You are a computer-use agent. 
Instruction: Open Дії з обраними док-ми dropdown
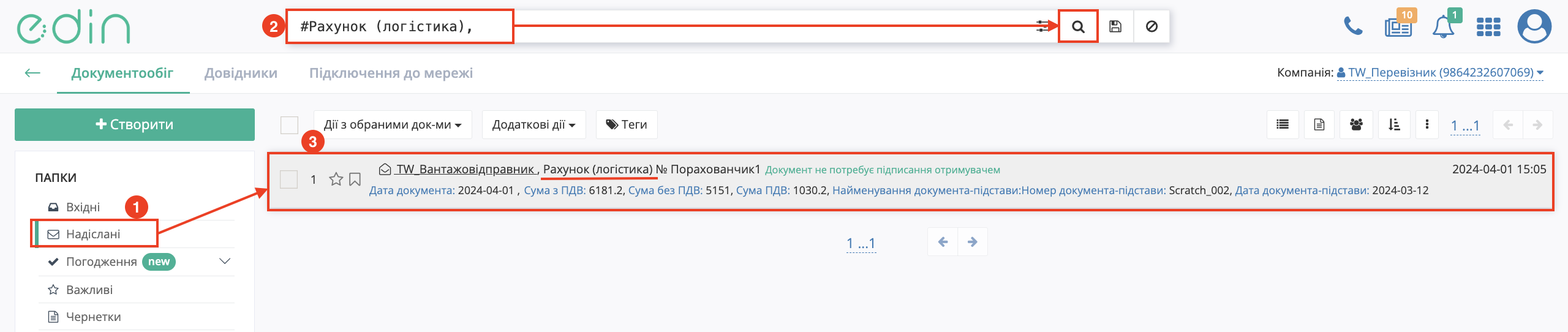pyautogui.click(x=393, y=125)
